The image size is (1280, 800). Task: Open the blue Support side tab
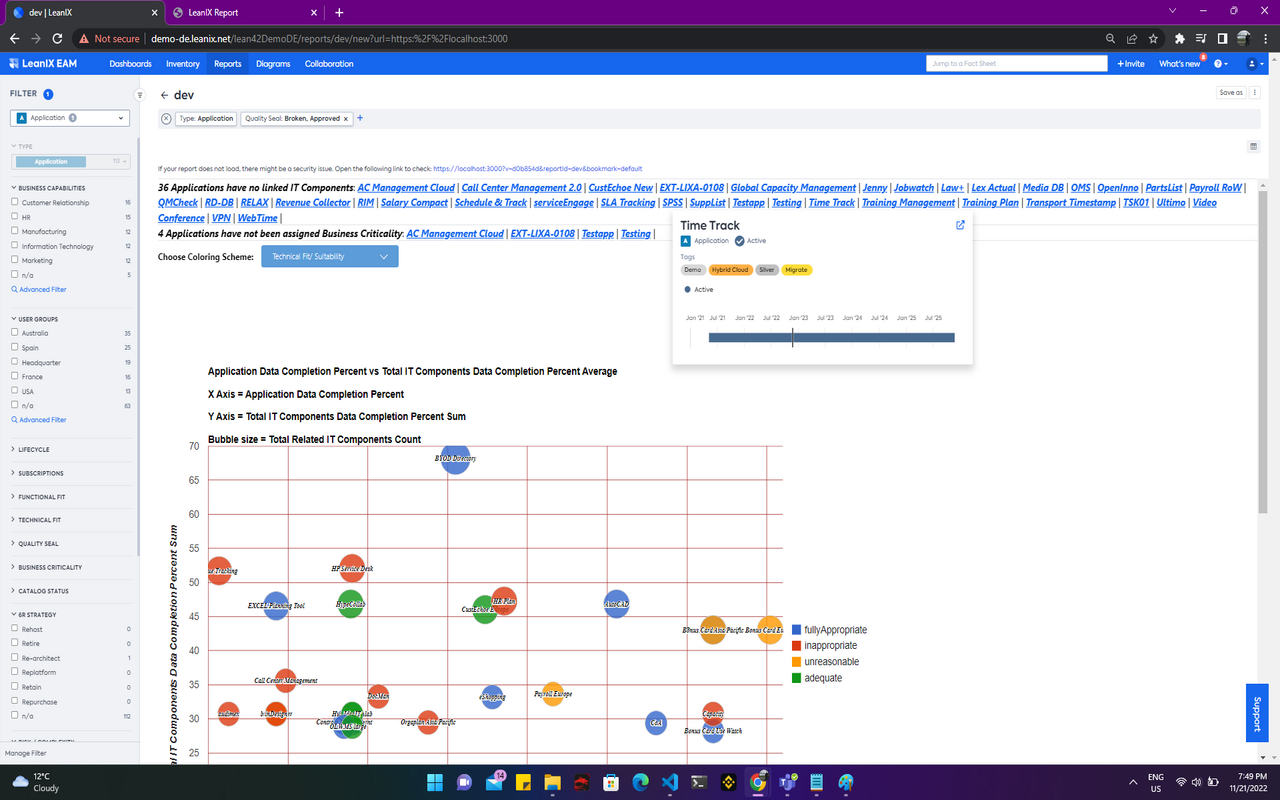(x=1257, y=712)
